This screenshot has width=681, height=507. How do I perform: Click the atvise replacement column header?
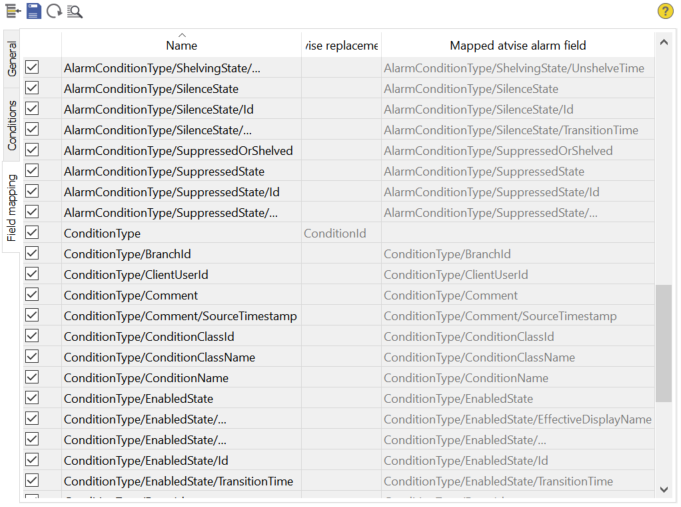pos(341,45)
